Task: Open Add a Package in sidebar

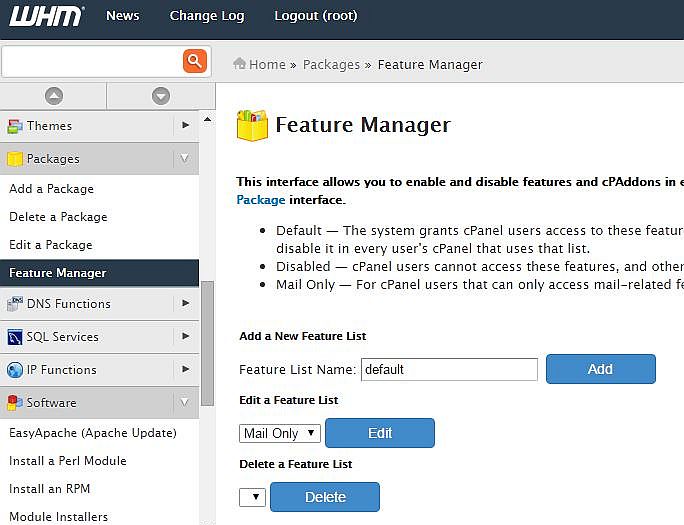Action: click(51, 189)
